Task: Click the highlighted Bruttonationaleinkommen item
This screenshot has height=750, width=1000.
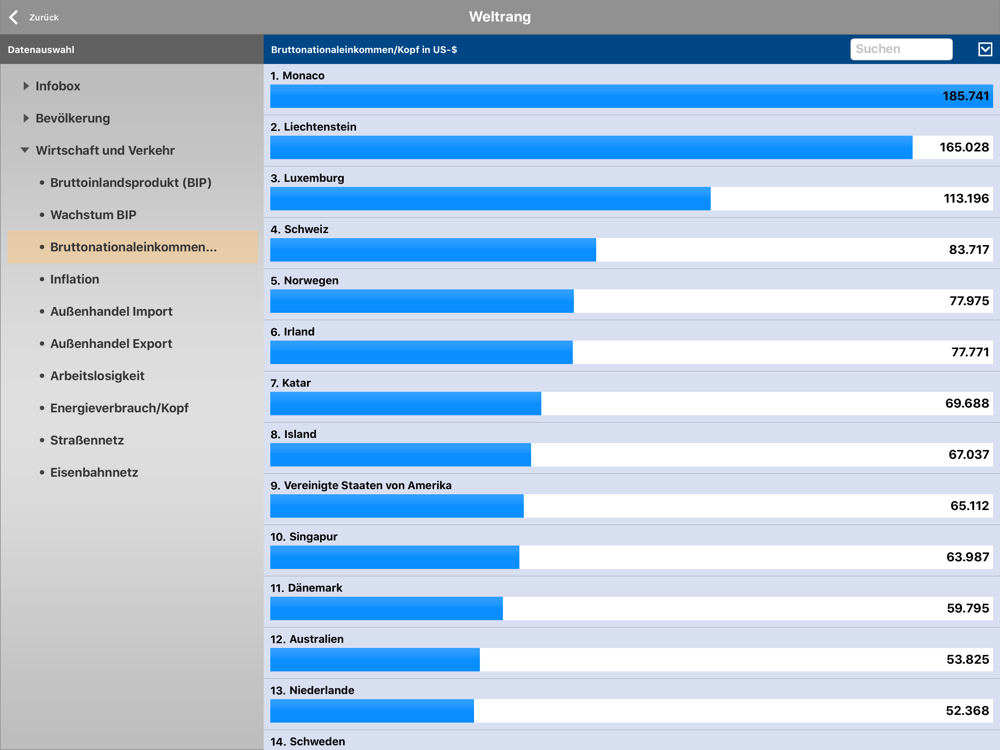Action: pos(133,247)
